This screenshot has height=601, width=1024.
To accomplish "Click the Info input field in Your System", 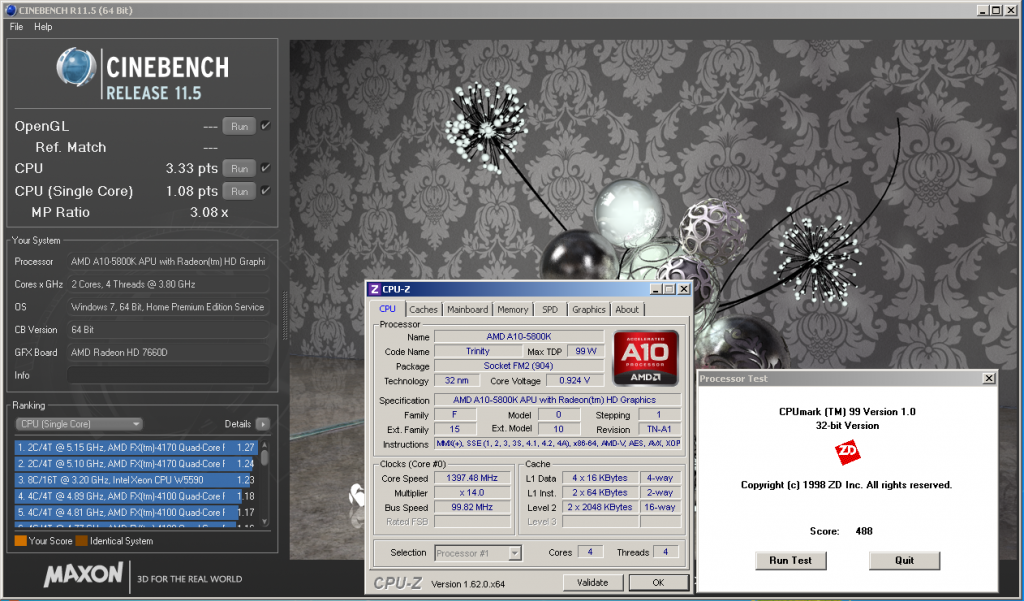I will (168, 375).
